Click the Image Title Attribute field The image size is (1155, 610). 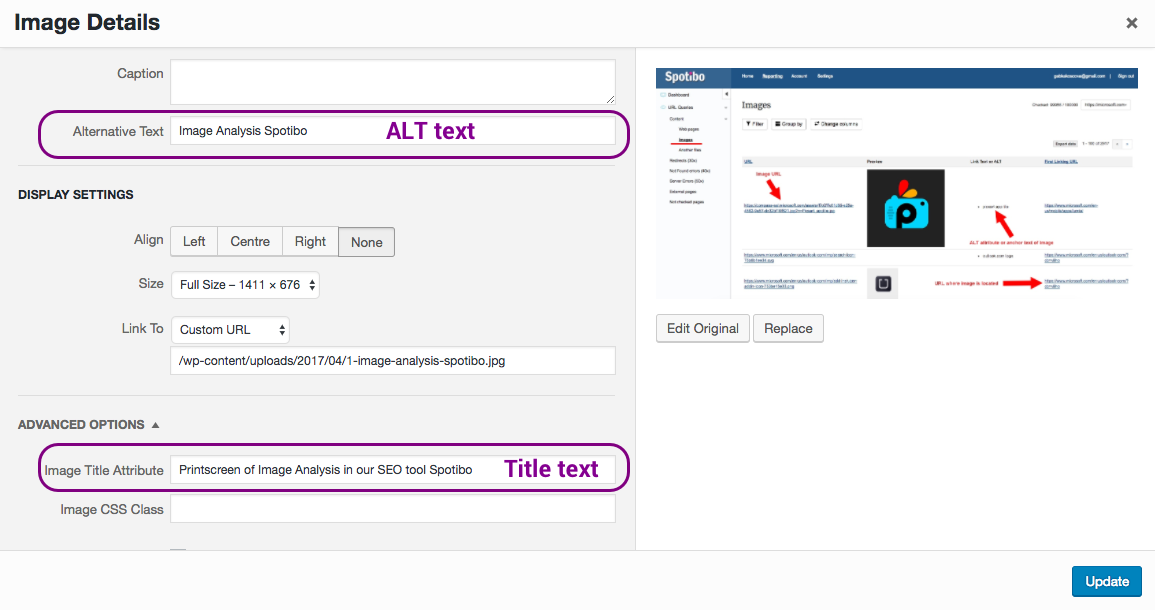(393, 470)
